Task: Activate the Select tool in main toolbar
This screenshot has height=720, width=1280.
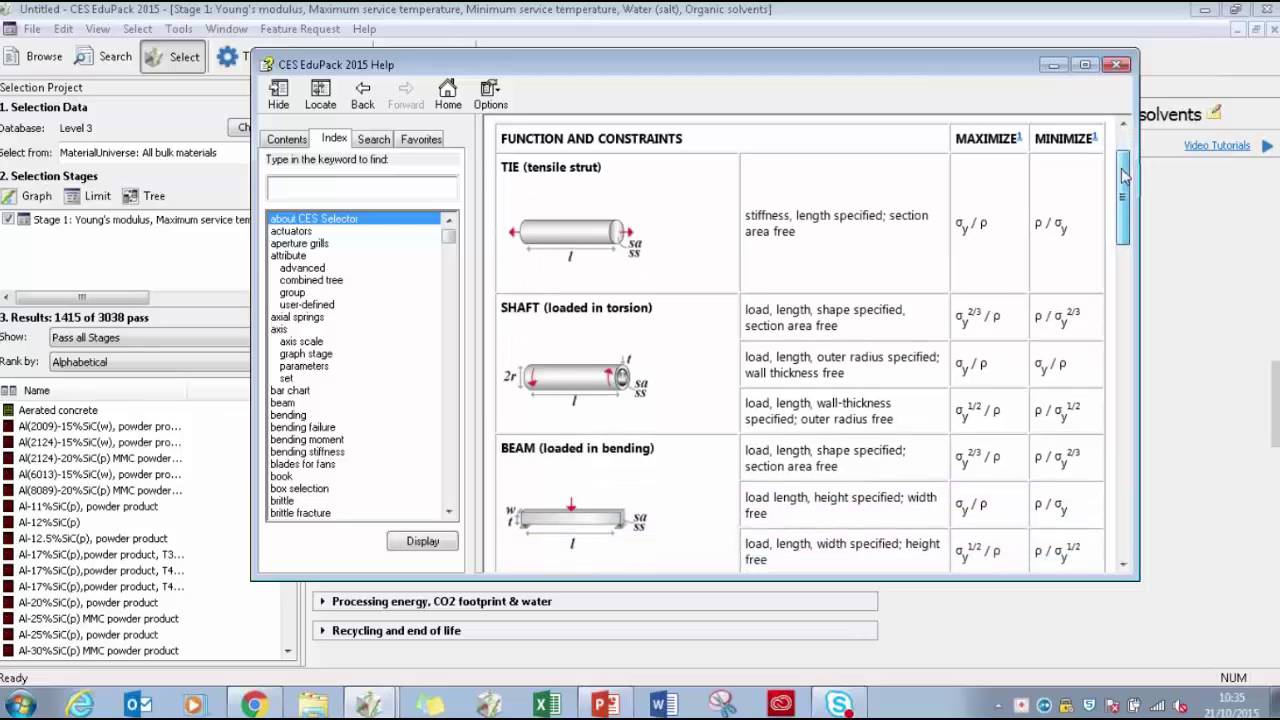Action: [x=173, y=57]
